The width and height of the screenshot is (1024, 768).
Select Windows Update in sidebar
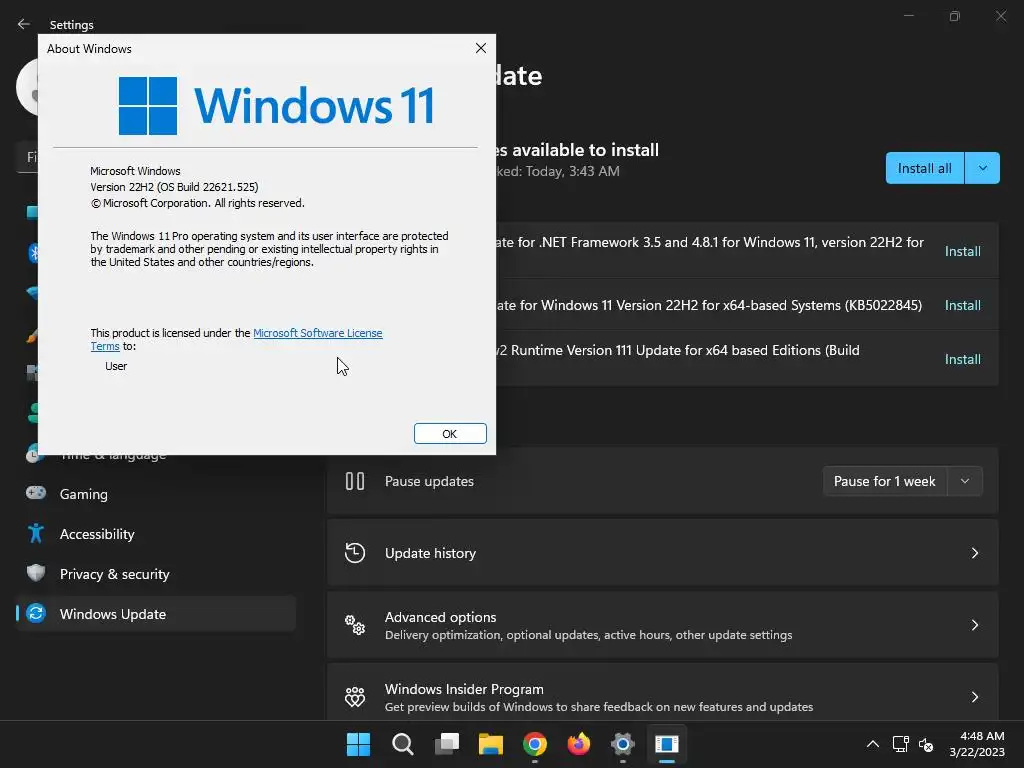(155, 614)
